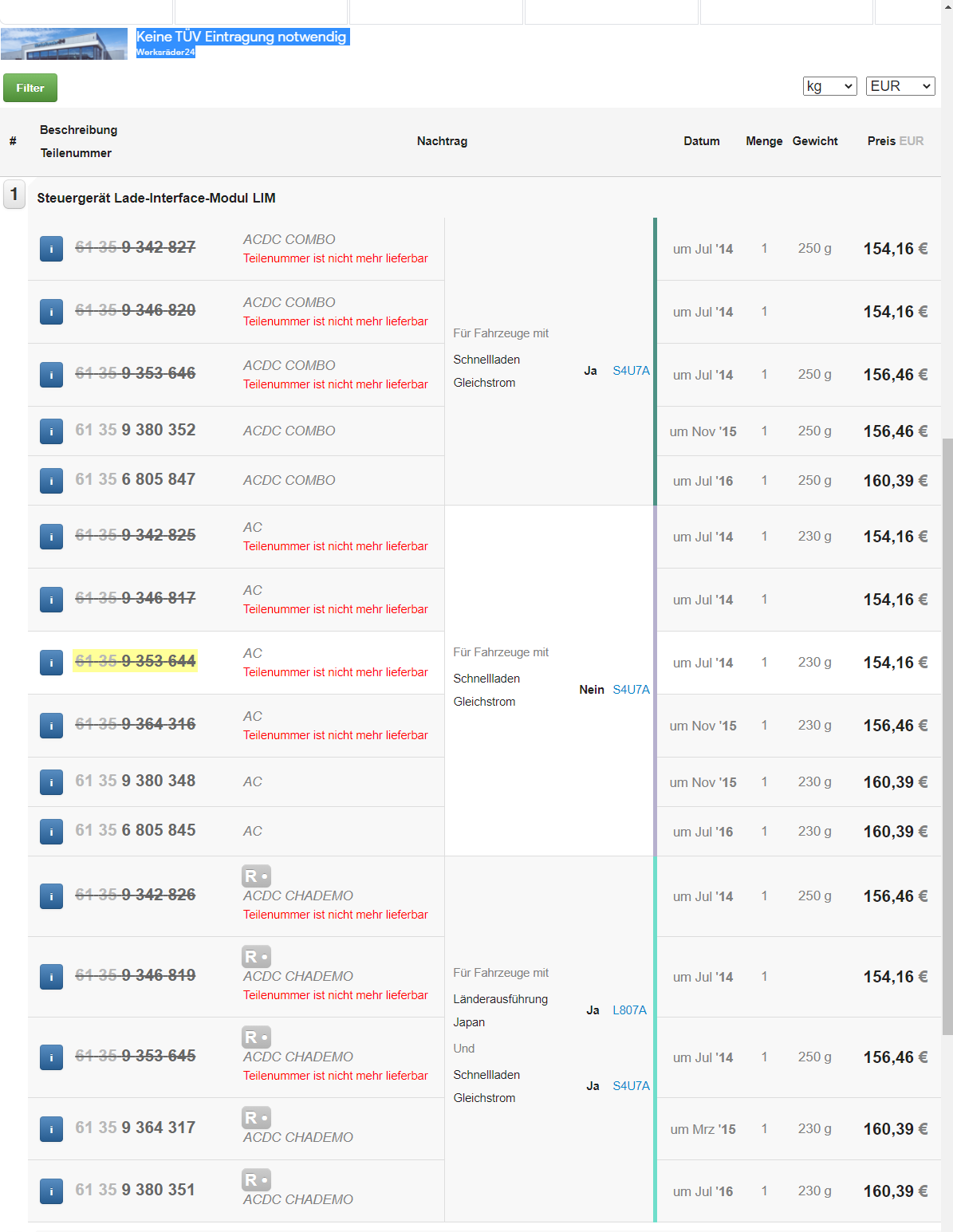Open info icon for 61 35 6 805 845

pyautogui.click(x=51, y=832)
